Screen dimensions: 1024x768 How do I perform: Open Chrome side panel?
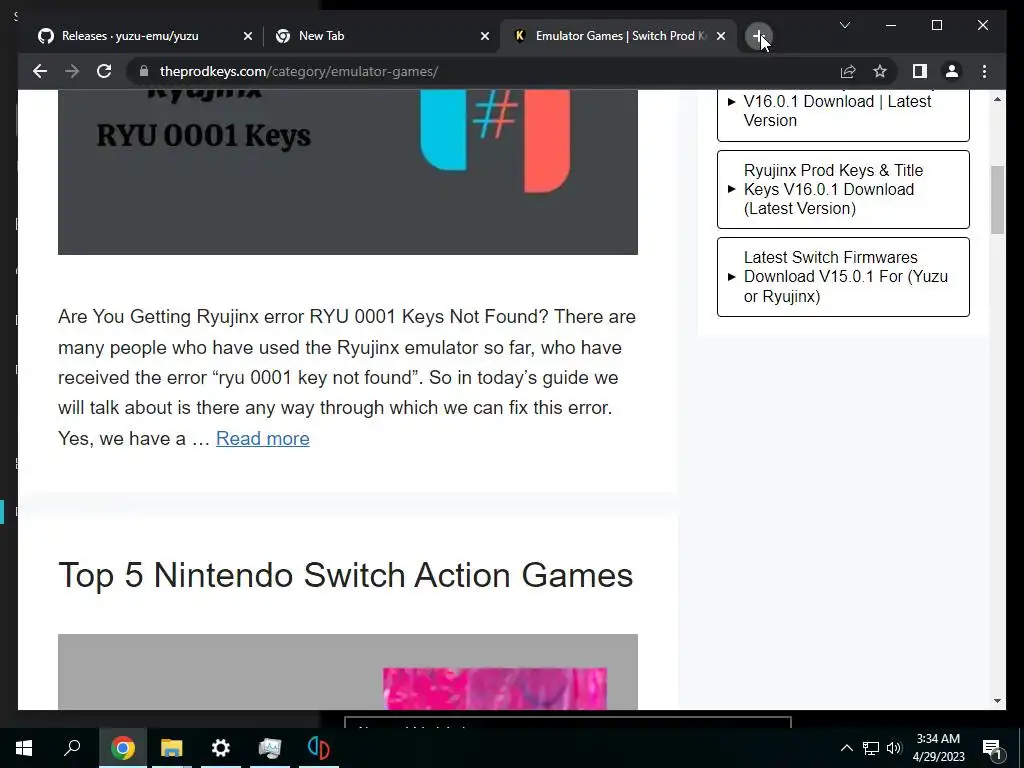(x=920, y=71)
